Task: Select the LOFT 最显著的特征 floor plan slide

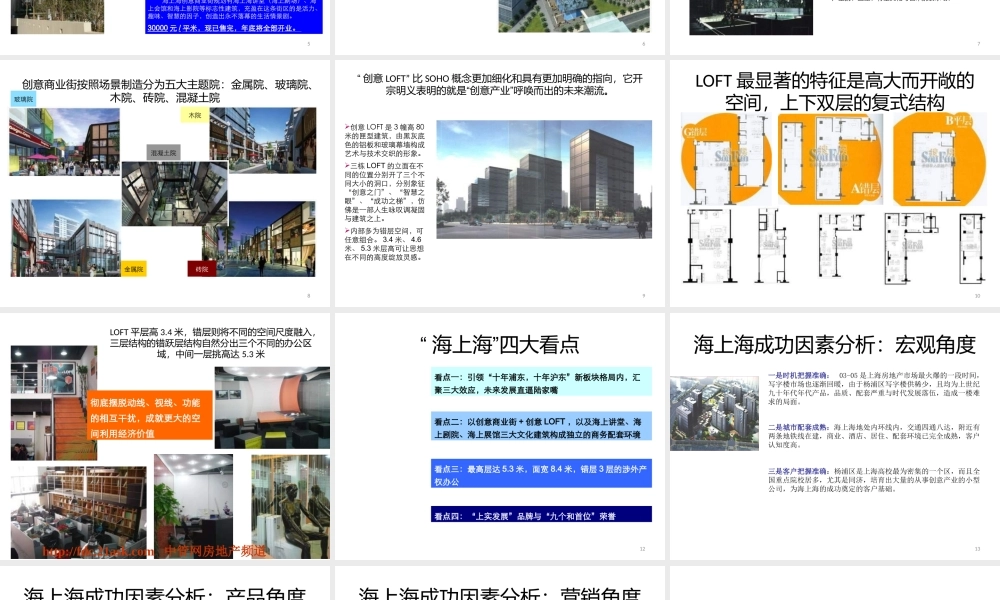Action: point(835,183)
